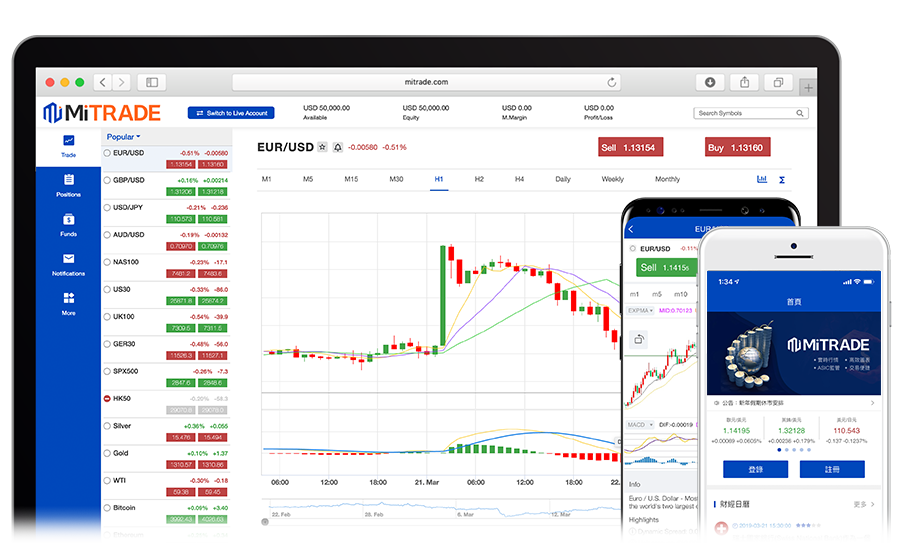Click the More grid icon in sidebar
The width and height of the screenshot is (900, 544).
click(68, 301)
